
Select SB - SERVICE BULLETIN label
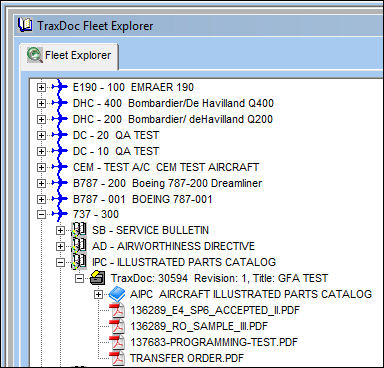[x=150, y=230]
